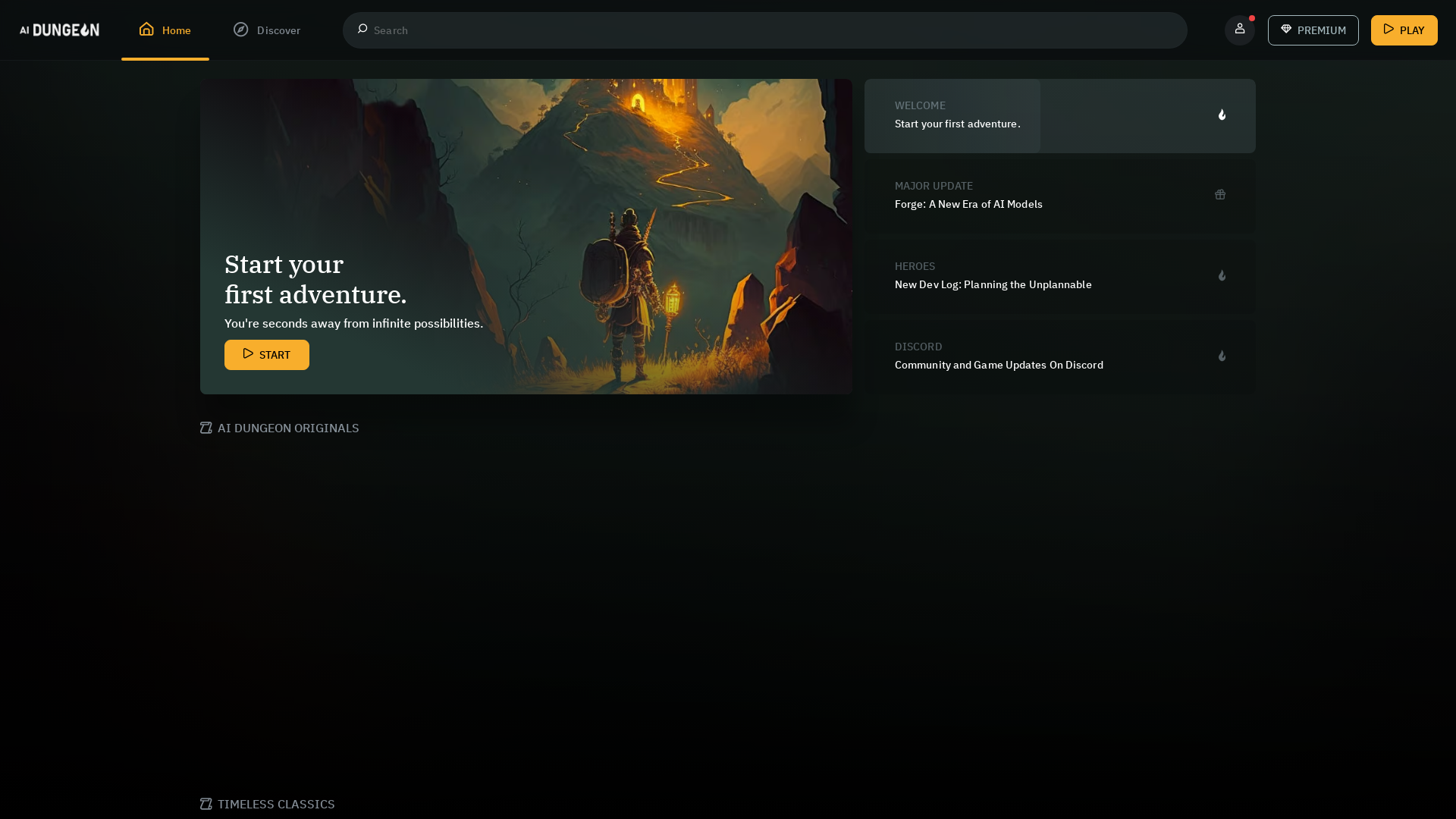Viewport: 1456px width, 819px height.
Task: Click the hero adventure banner image
Action: point(526,237)
